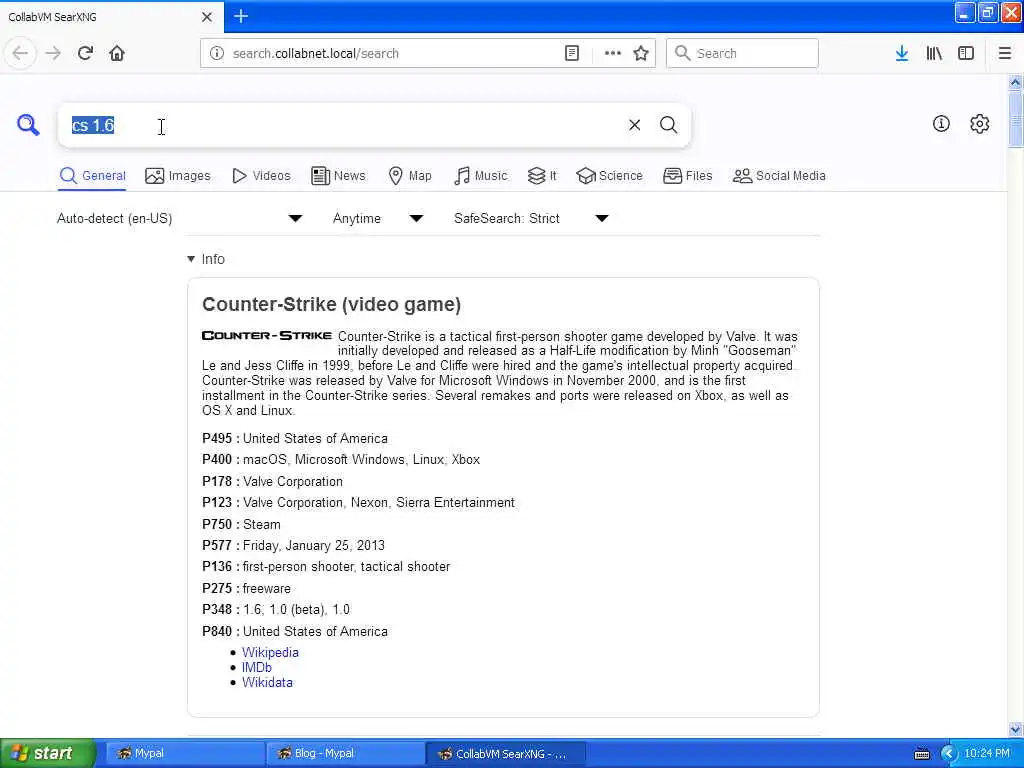Click the 'P275 : freeware' row

[246, 588]
